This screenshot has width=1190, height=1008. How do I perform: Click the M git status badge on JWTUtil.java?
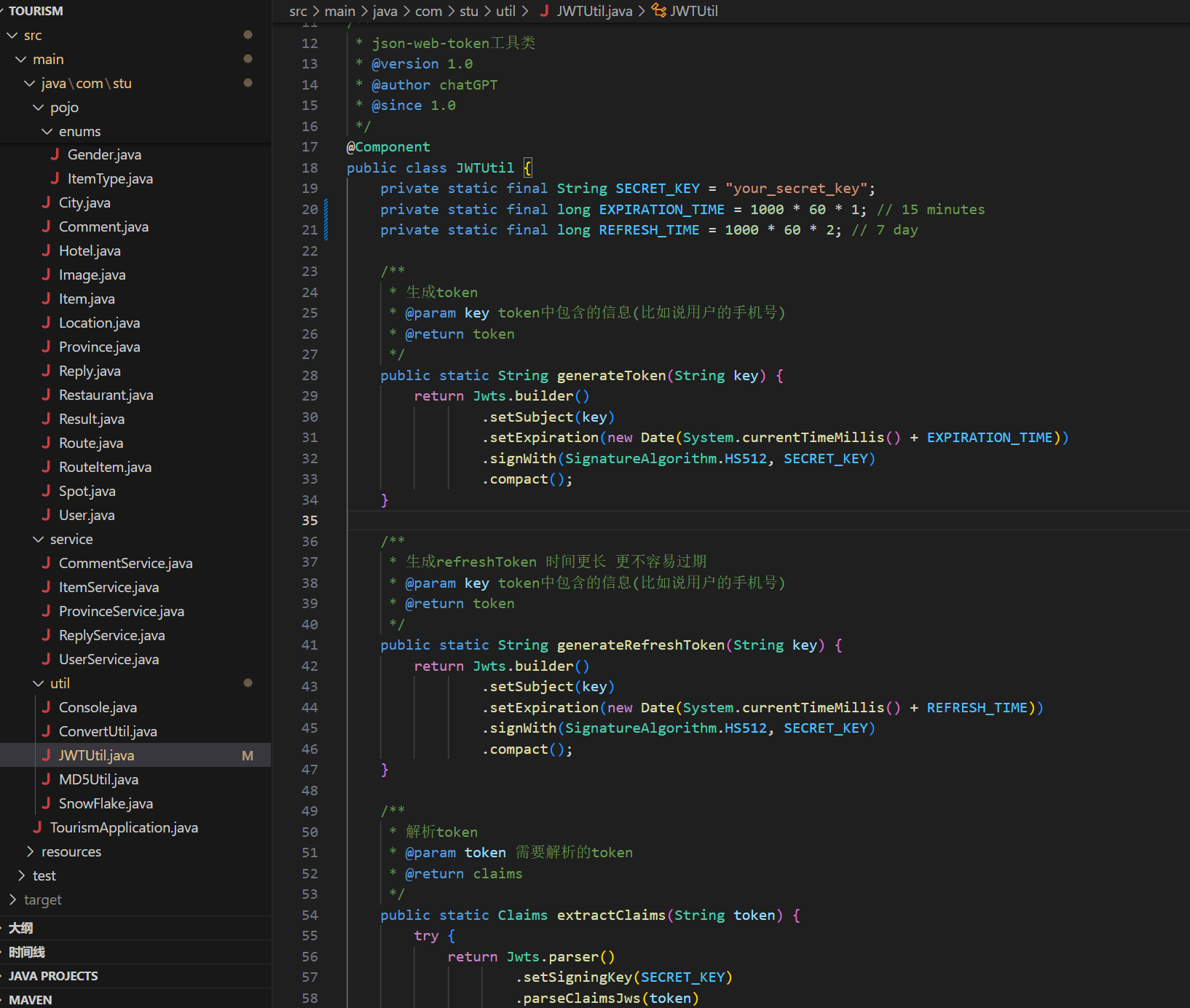[x=248, y=755]
